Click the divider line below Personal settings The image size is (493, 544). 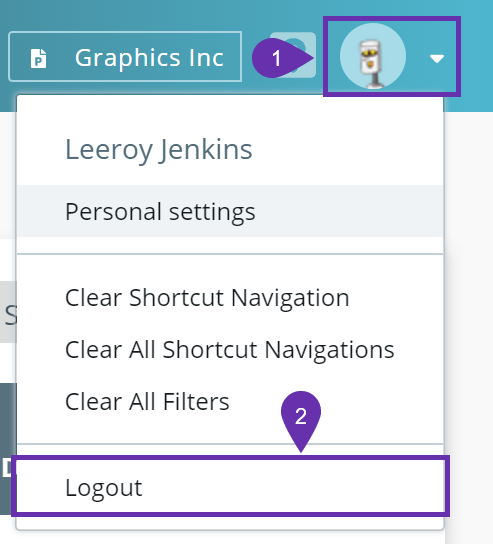click(x=230, y=254)
